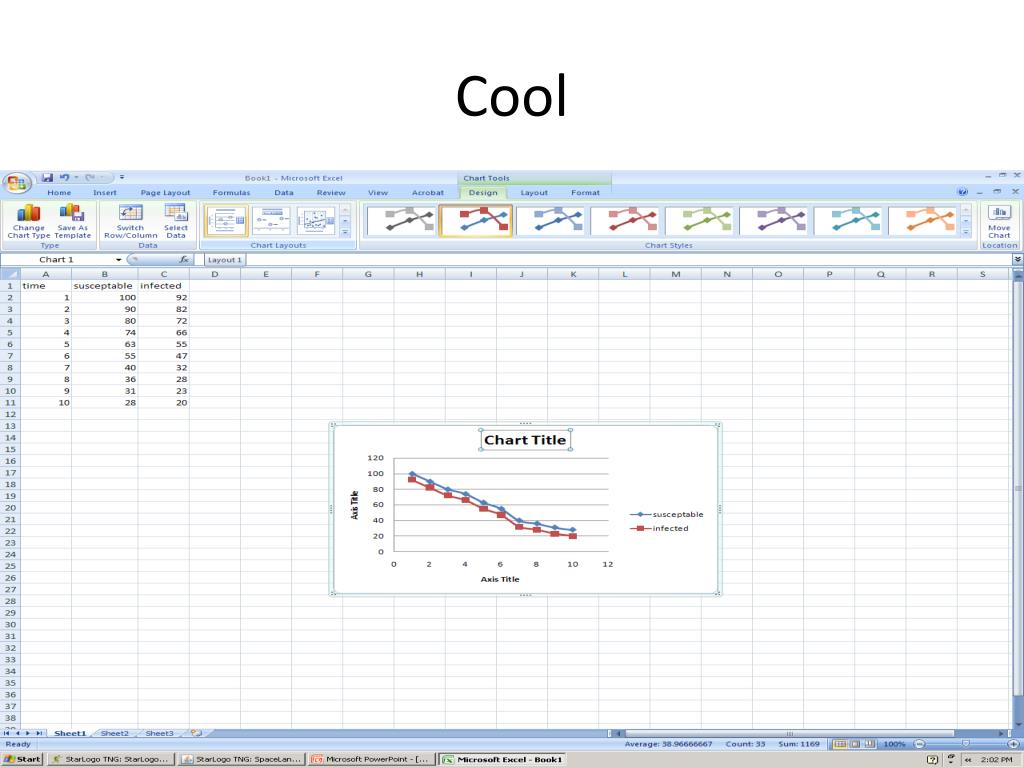Screen dimensions: 1024x768
Task: Click Save As Template
Action: 72,221
